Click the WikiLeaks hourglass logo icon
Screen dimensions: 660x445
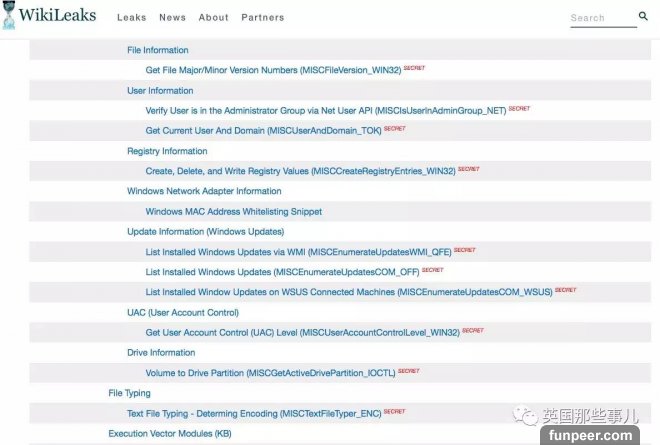(x=9, y=16)
